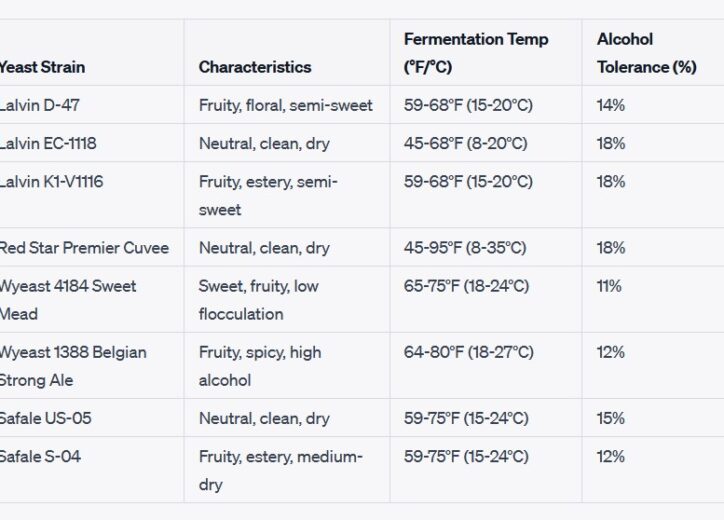This screenshot has width=724, height=520.
Task: Click the Safale S-04 cell
Action: point(40,457)
